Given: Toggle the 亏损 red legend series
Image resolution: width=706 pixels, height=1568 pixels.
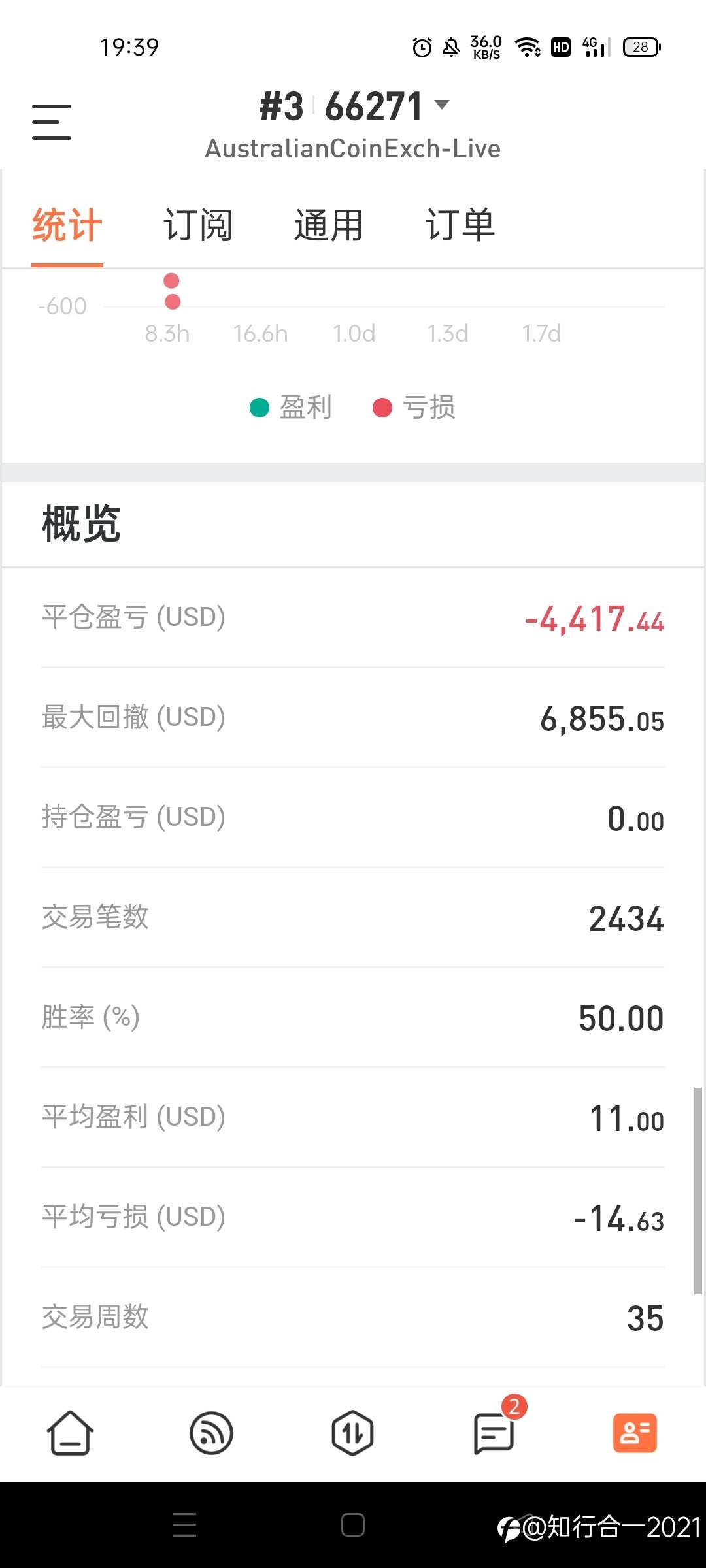Looking at the screenshot, I should point(414,407).
